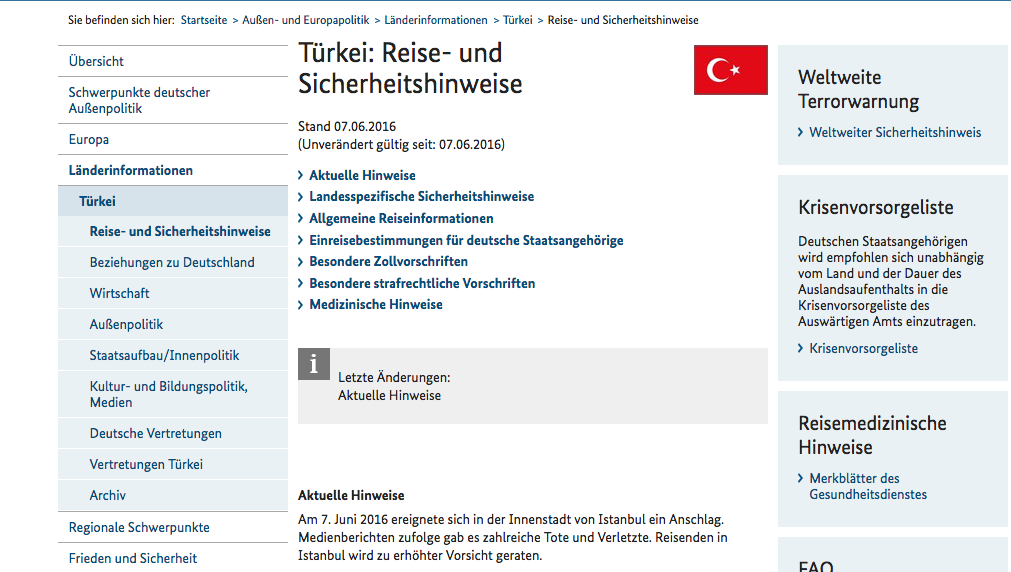Screen dimensions: 1011x572
Task: Click the Krisenvorsorgeliste box heading
Action: tap(876, 207)
